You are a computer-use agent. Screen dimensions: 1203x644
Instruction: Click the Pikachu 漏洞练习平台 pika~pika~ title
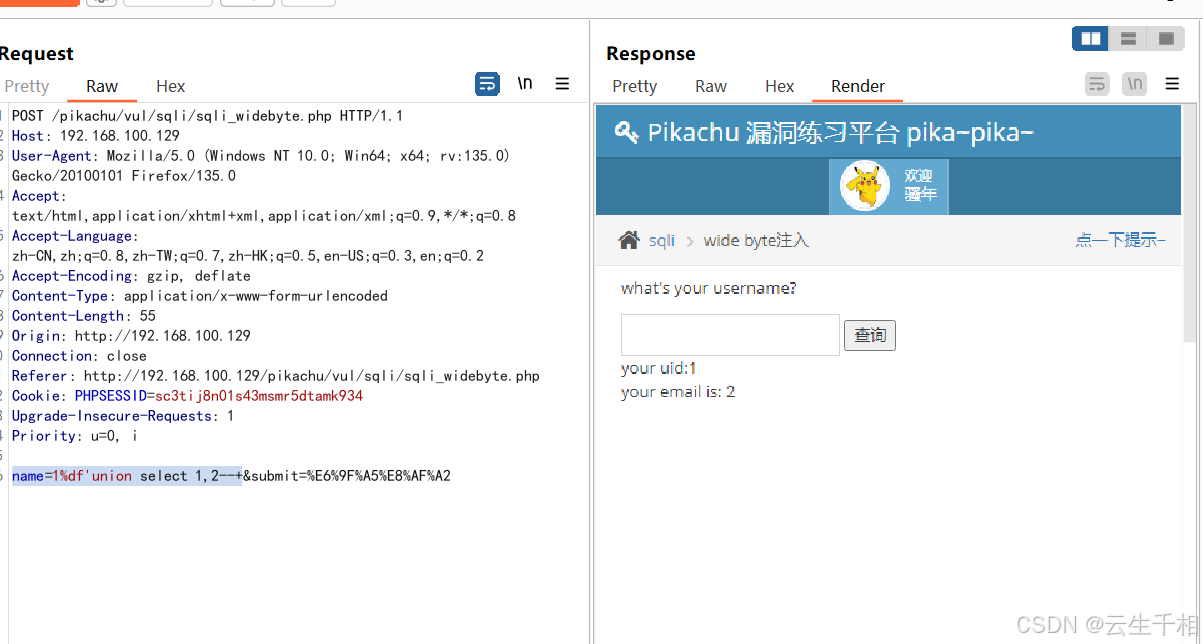(840, 132)
